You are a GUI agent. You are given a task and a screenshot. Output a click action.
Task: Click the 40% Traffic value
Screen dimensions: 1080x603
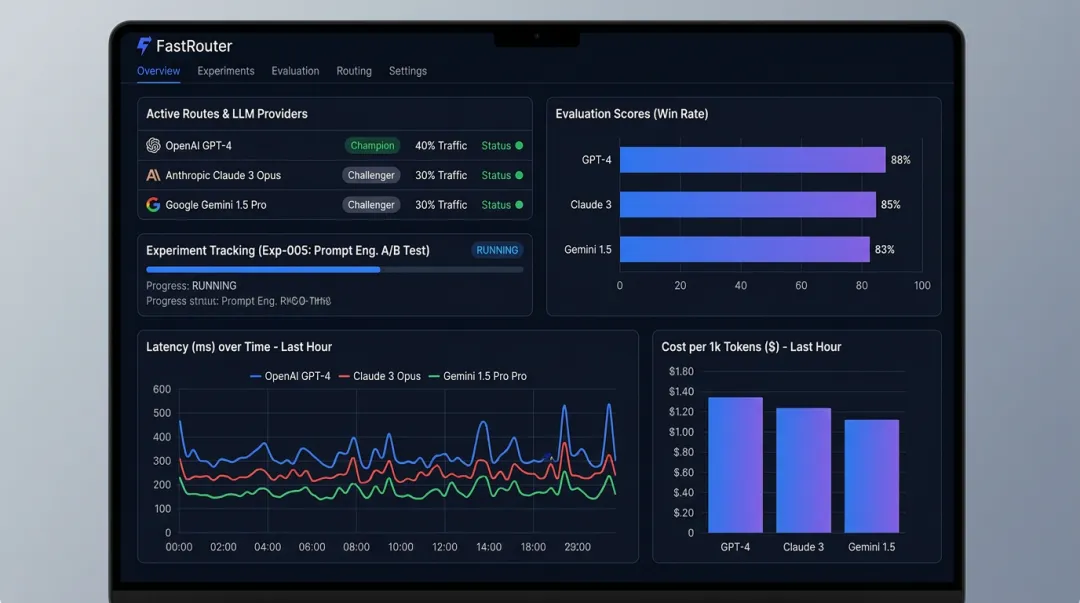coord(441,145)
